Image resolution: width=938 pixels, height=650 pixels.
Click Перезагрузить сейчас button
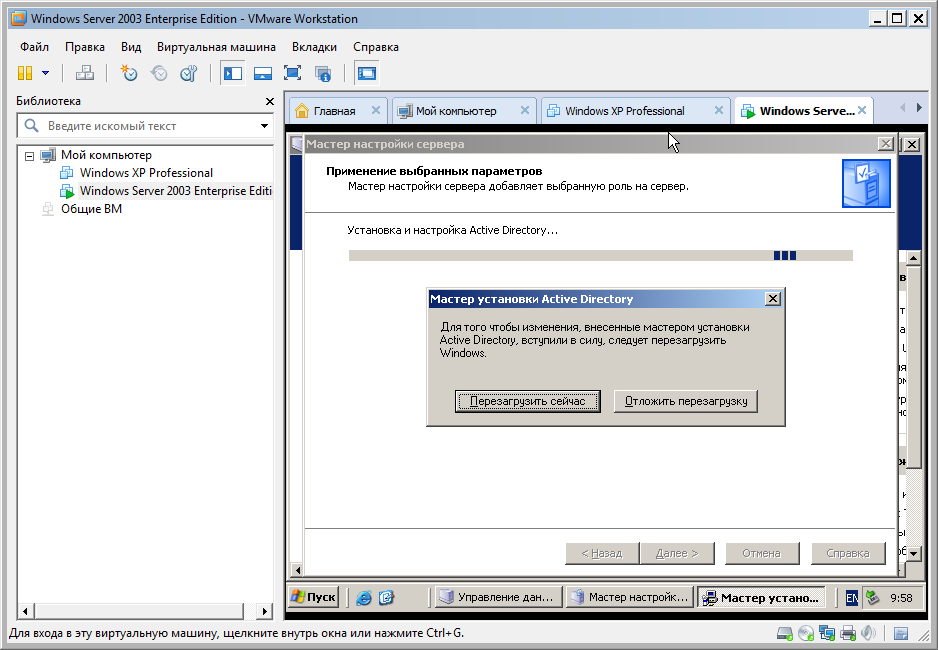527,401
